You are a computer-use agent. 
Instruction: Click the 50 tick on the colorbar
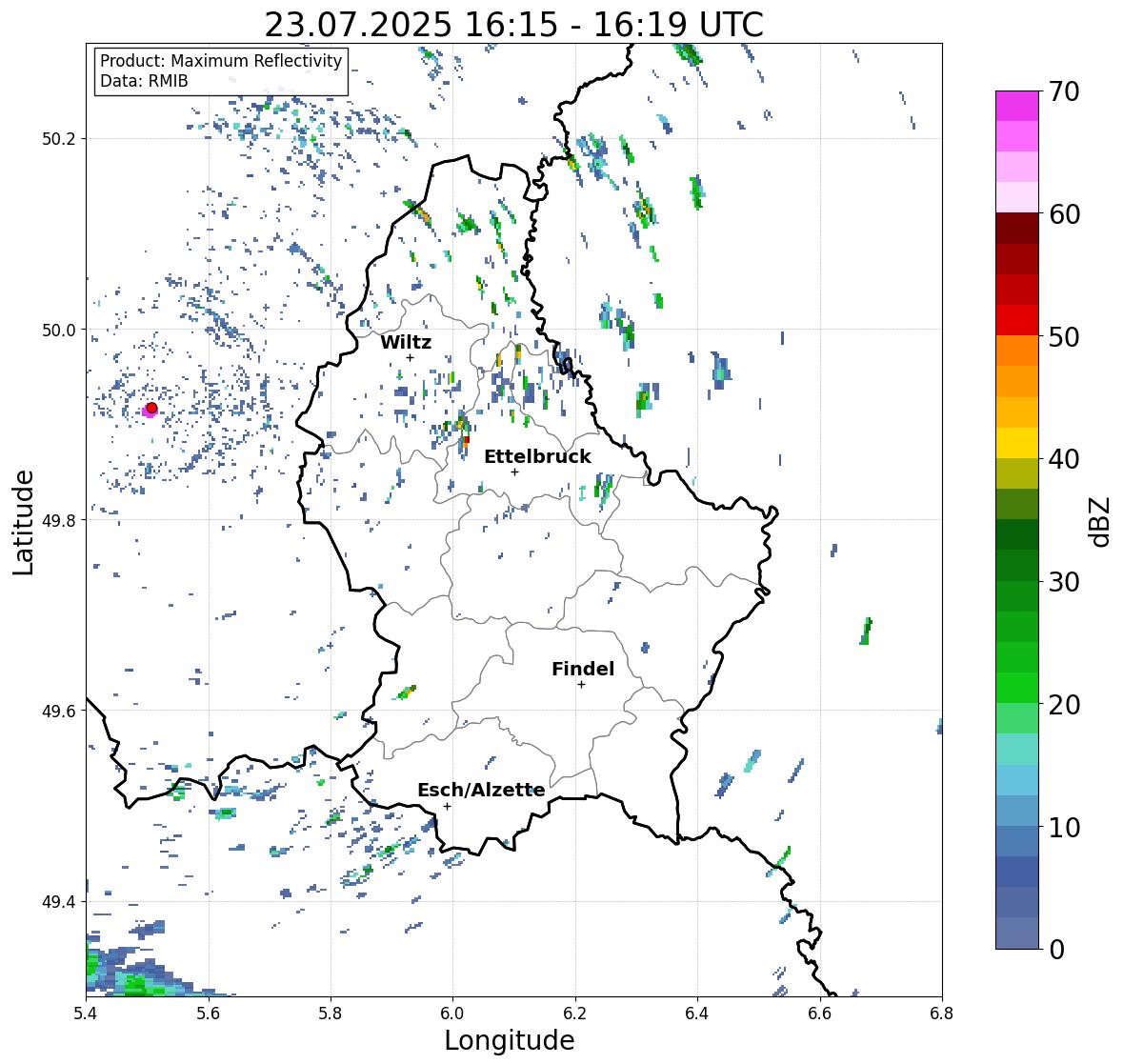click(x=1064, y=336)
